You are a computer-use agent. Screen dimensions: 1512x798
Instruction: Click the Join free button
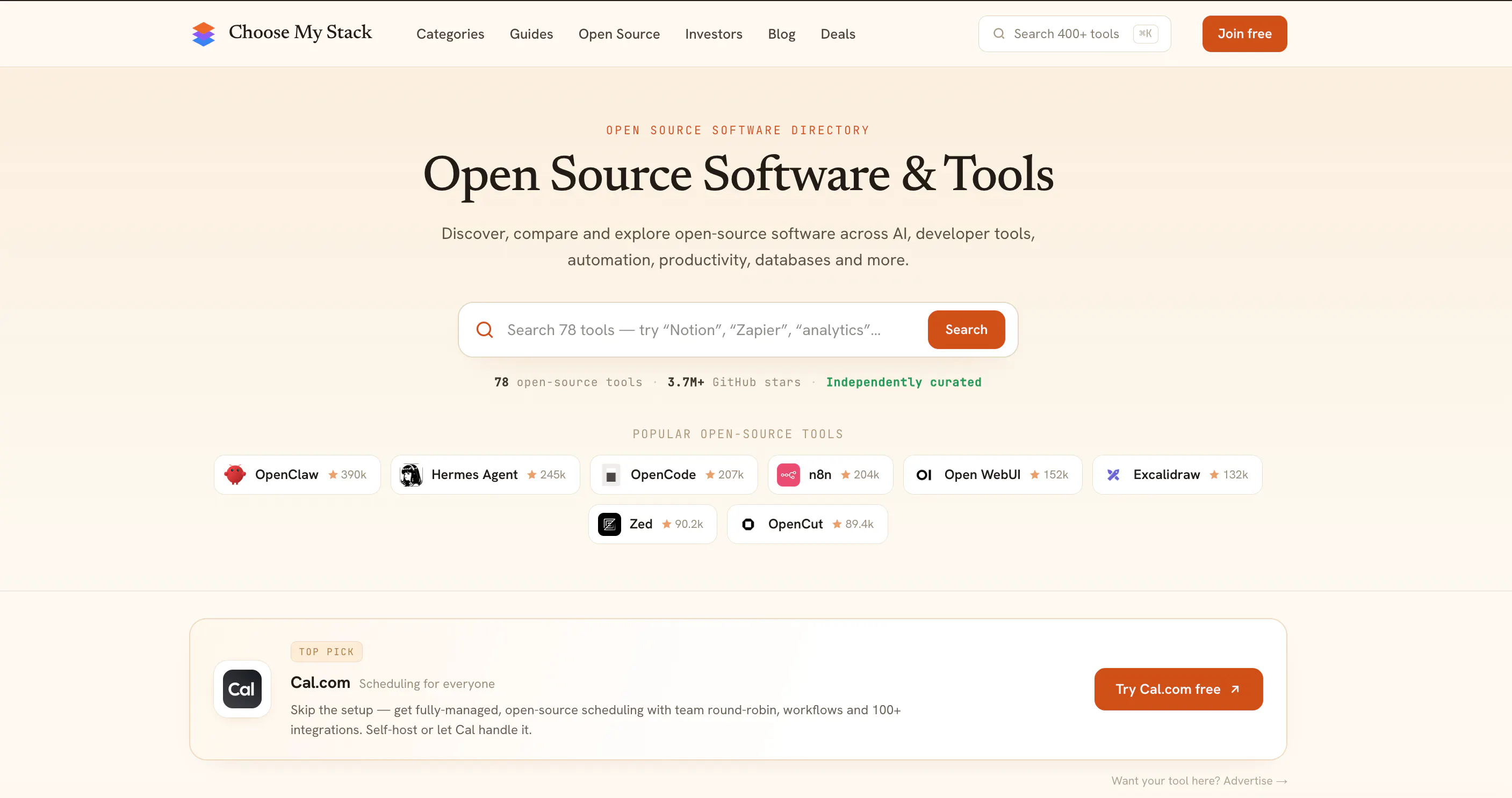click(x=1244, y=33)
